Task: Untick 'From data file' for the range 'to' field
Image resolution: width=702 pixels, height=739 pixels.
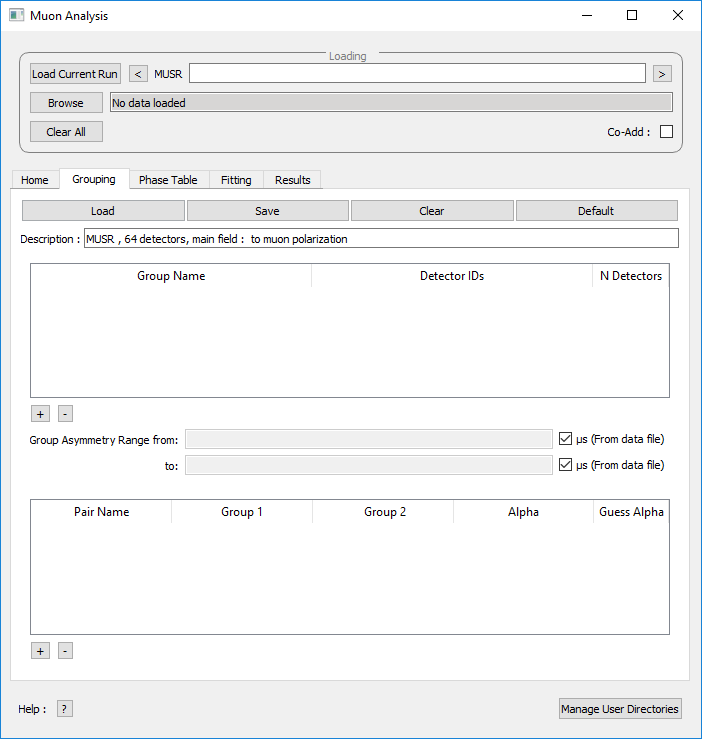Action: pos(566,465)
